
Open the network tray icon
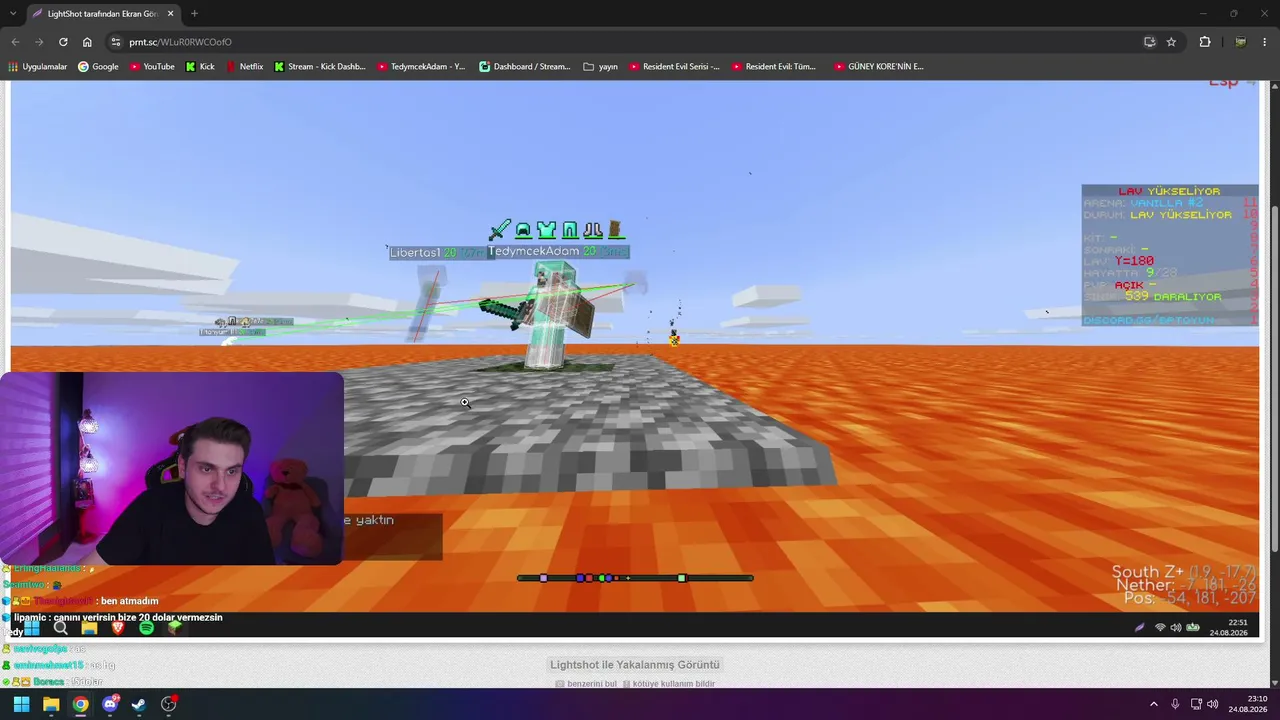click(1196, 704)
